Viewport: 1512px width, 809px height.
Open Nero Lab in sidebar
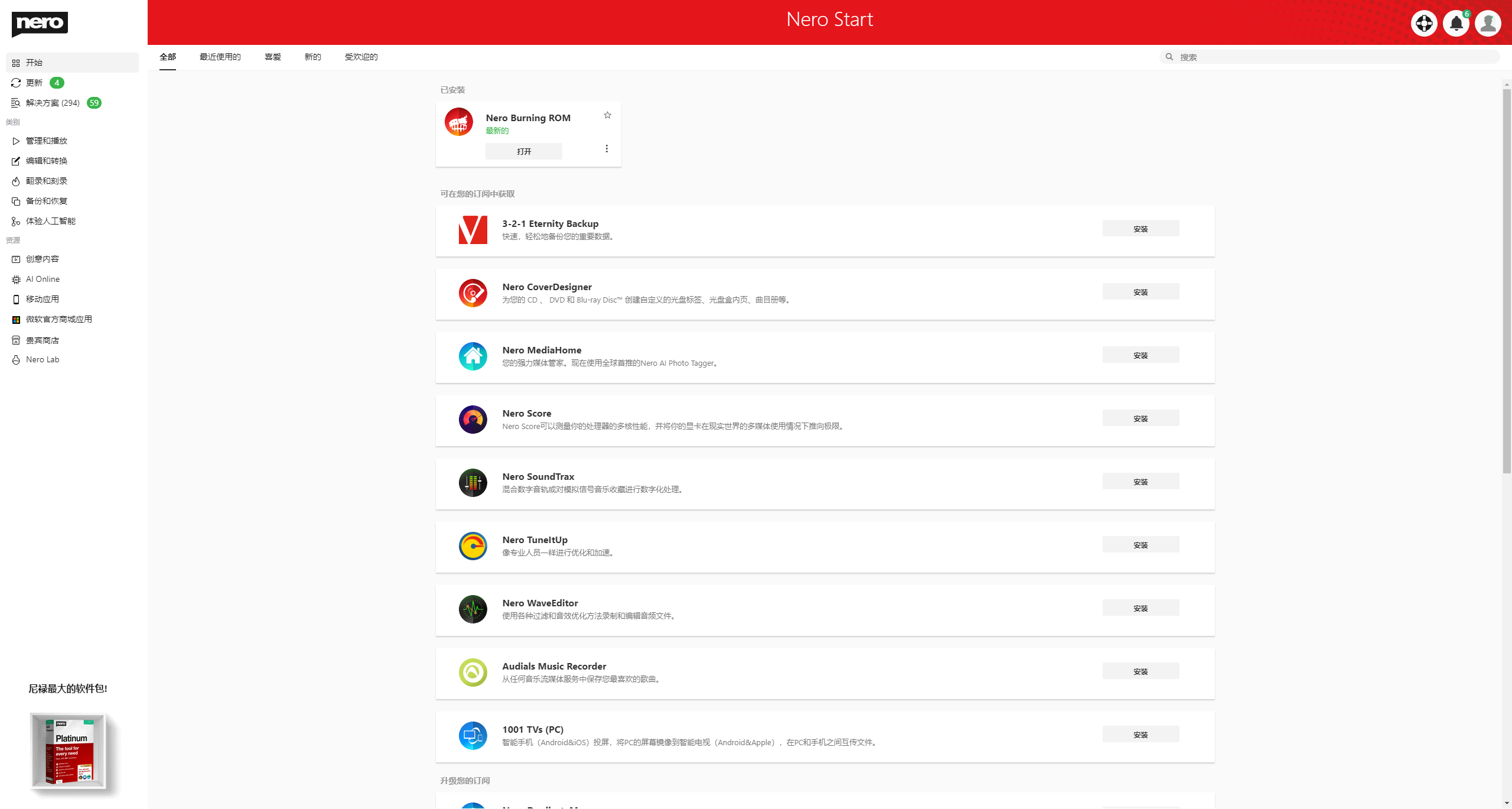pos(72,359)
